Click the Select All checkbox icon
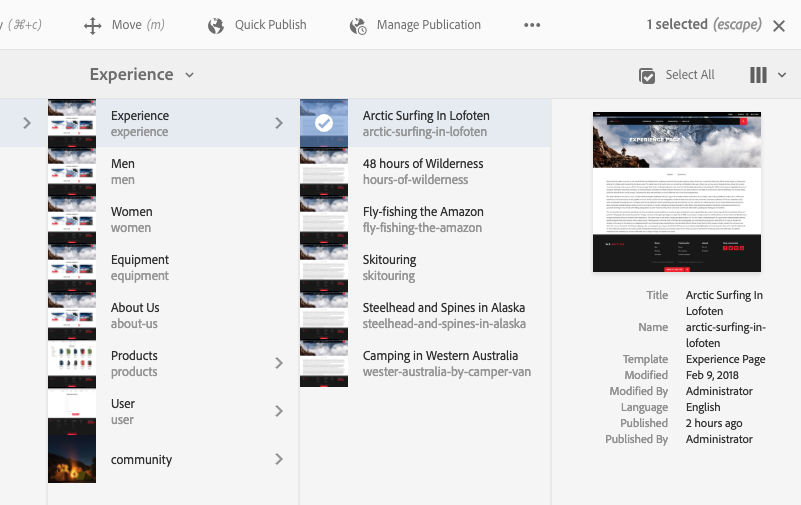Screen dimensions: 801x505 (x=648, y=75)
